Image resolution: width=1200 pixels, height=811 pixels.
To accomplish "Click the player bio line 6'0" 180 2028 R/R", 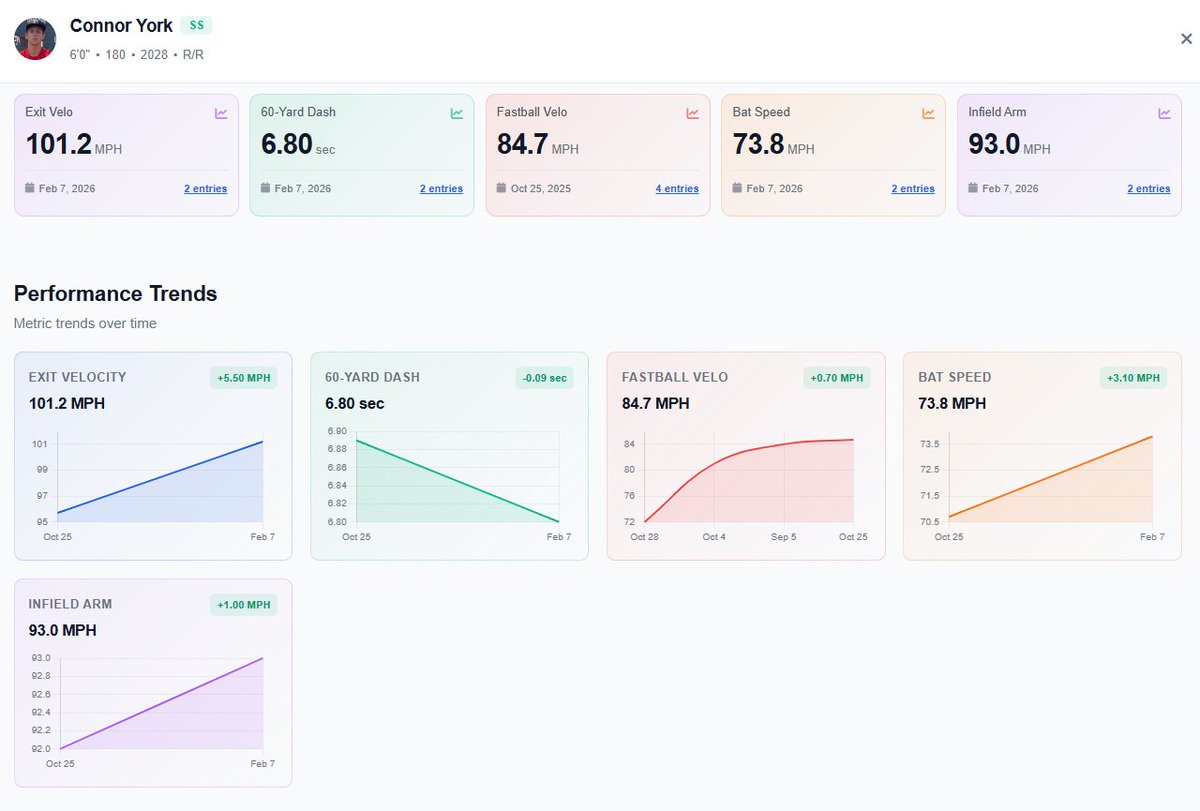I will point(137,54).
